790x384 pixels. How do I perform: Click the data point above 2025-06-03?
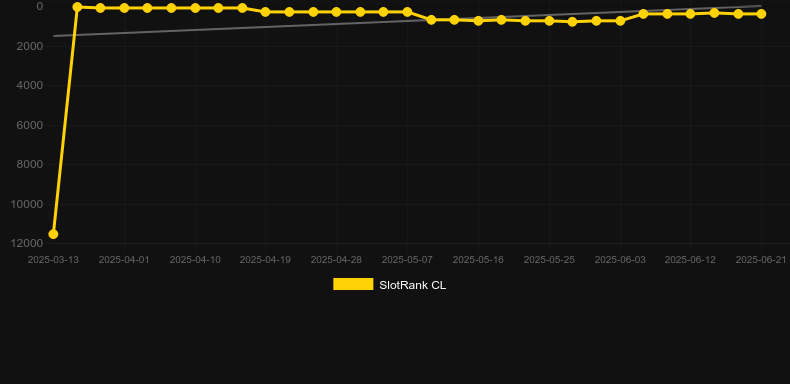point(620,21)
